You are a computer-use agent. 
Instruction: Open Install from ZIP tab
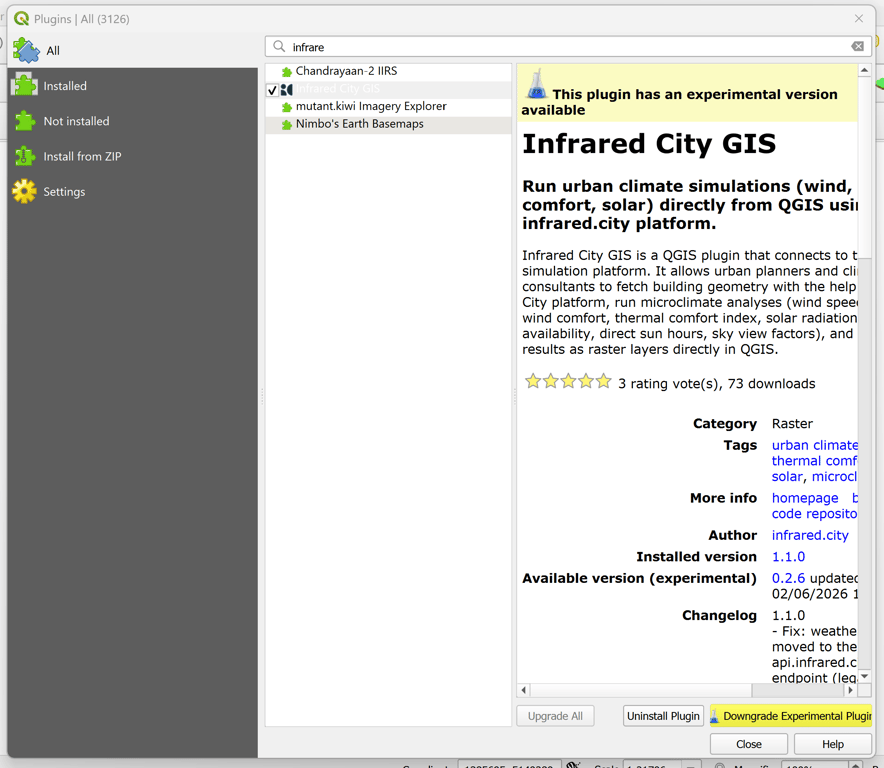pyautogui.click(x=132, y=156)
